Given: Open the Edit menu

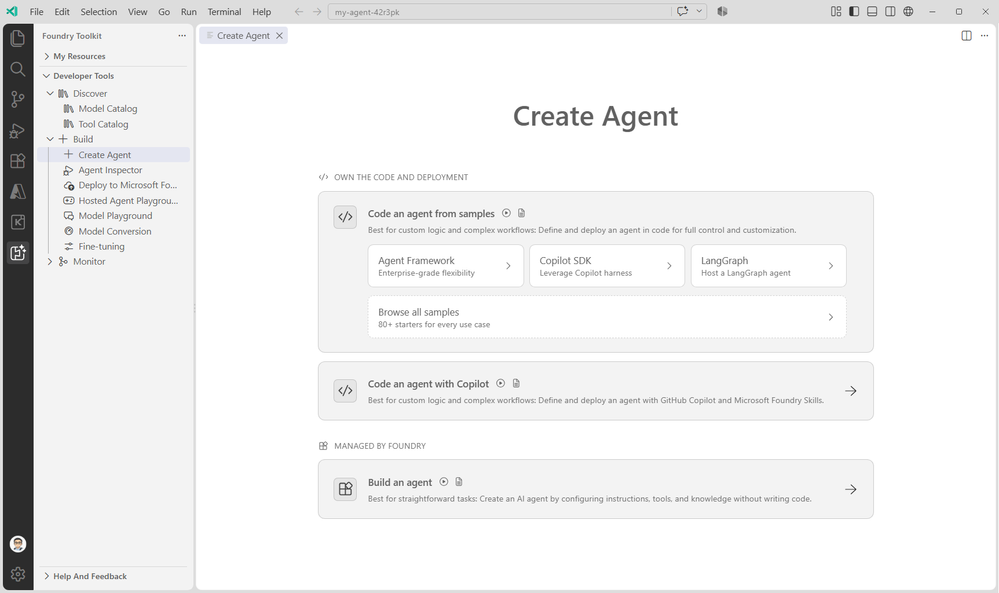Looking at the screenshot, I should (x=62, y=11).
